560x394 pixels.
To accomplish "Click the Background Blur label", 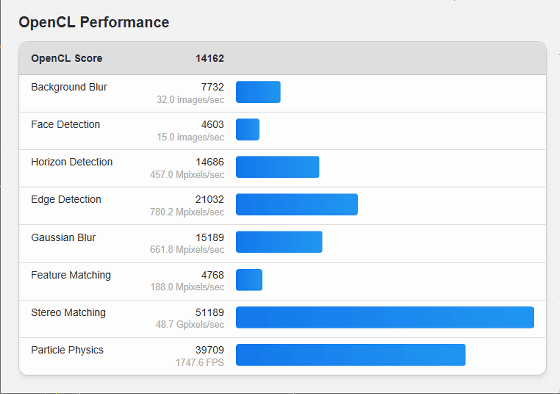I will (x=69, y=87).
